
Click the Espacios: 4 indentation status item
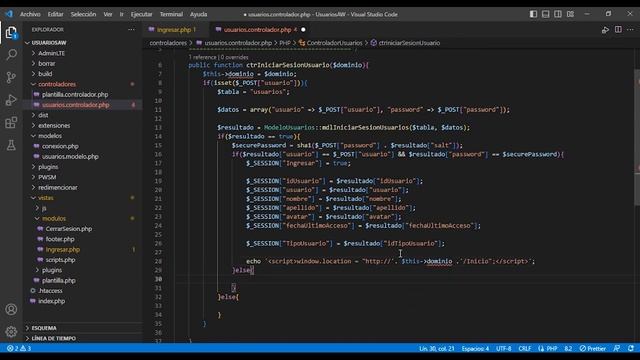475,349
